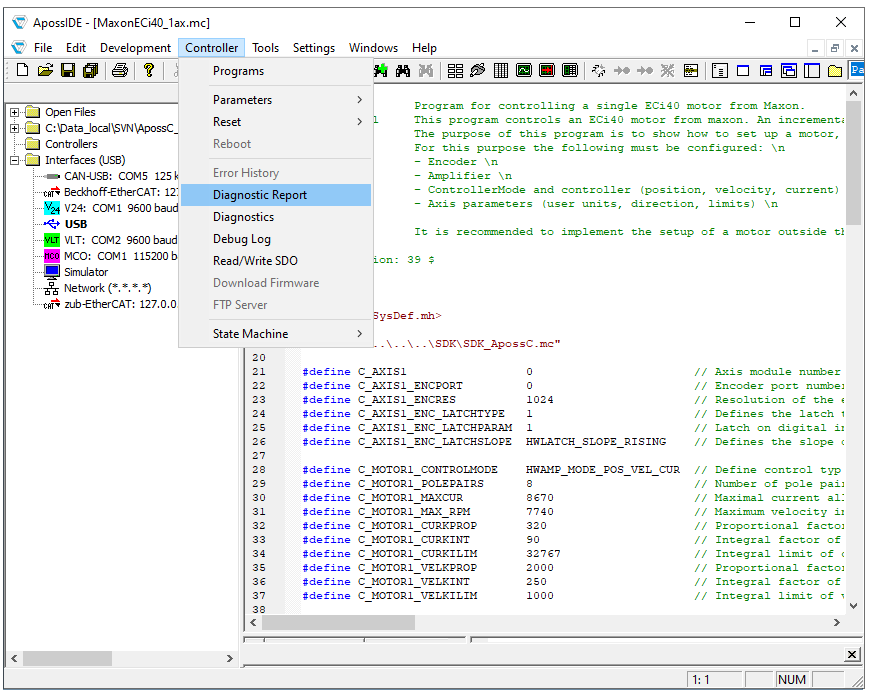Click the vertical columns table icon

point(501,71)
